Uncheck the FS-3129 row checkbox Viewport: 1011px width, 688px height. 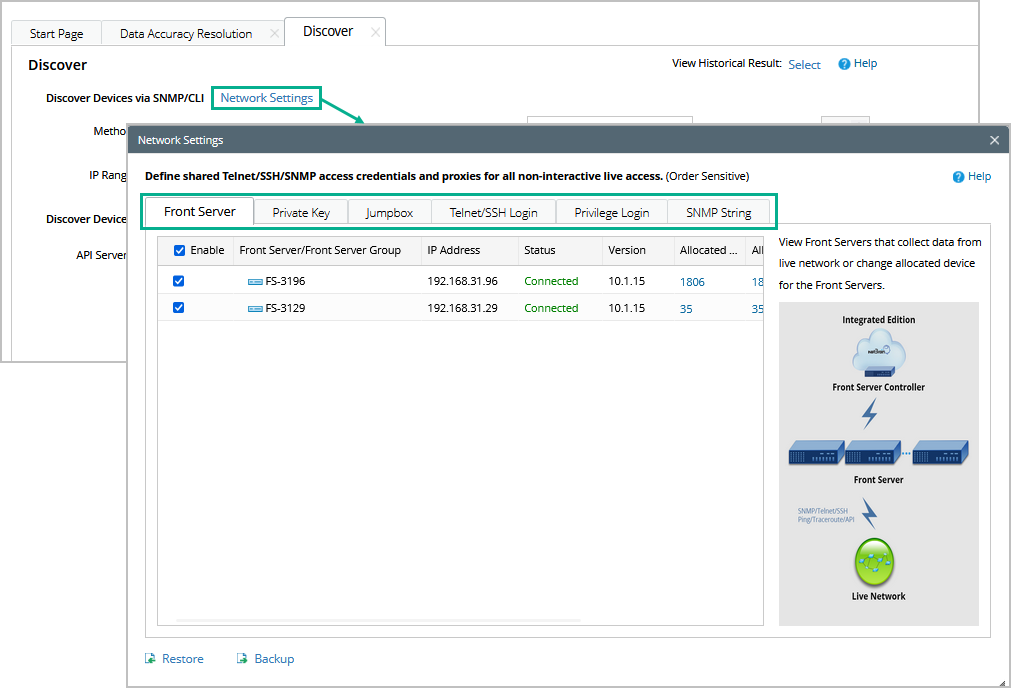[x=179, y=308]
